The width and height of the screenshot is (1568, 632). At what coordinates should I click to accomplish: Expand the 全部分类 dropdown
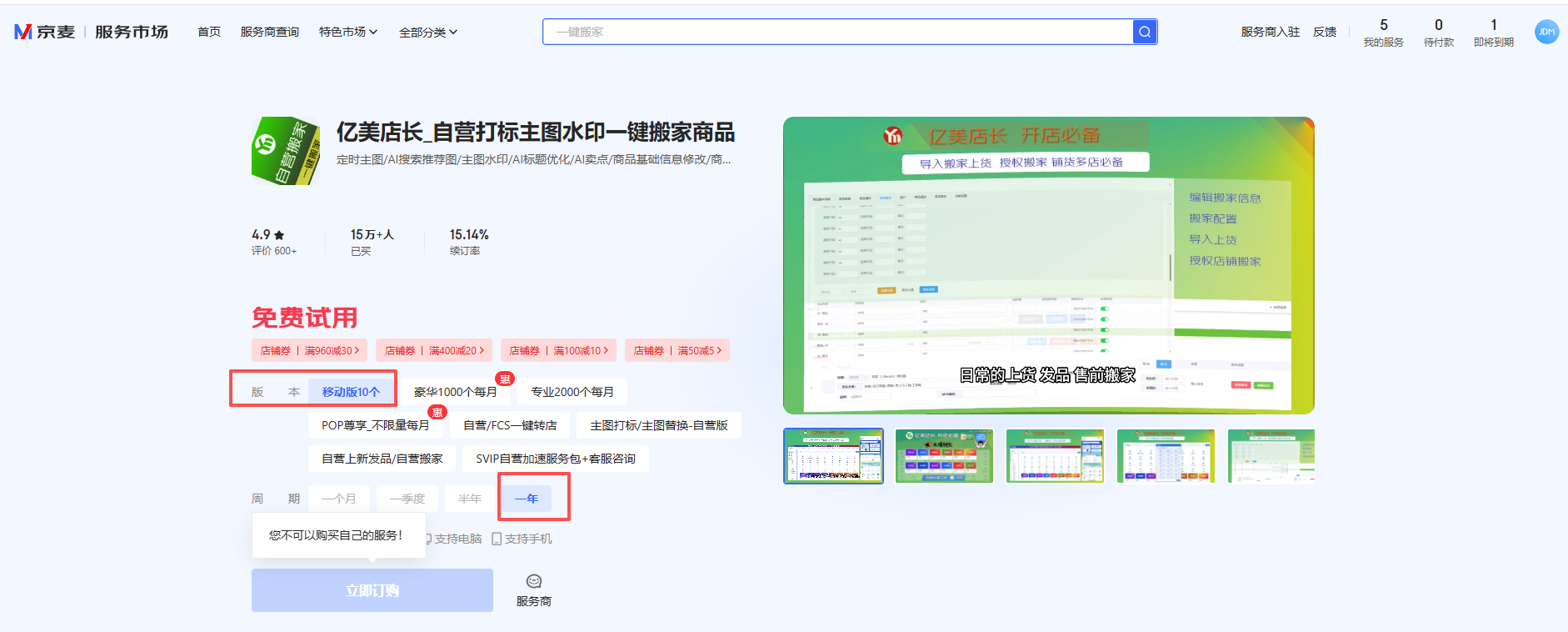(x=428, y=33)
